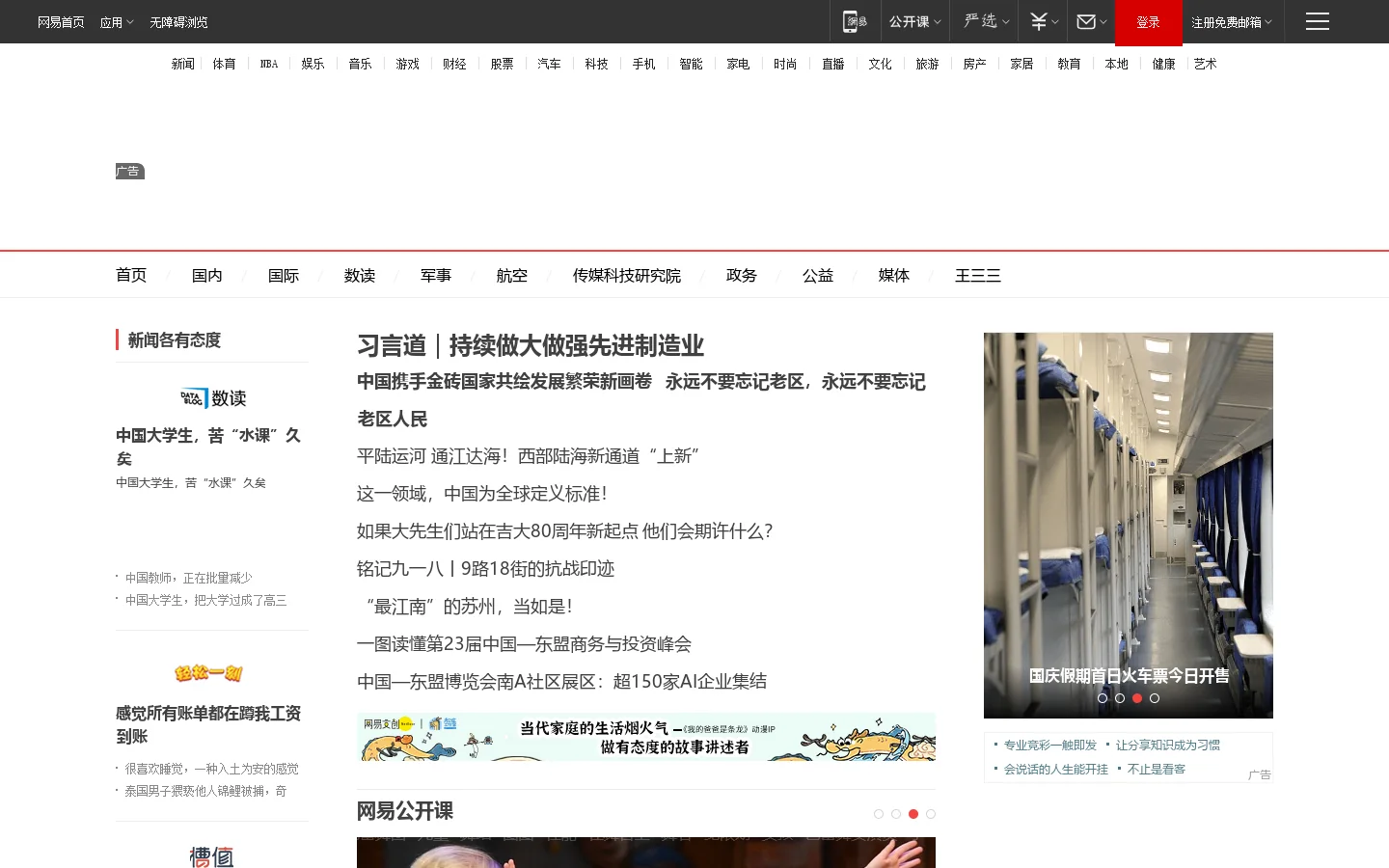Screen dimensions: 1389x868
Task: Open the NetEase mobile app icon
Action: [855, 21]
